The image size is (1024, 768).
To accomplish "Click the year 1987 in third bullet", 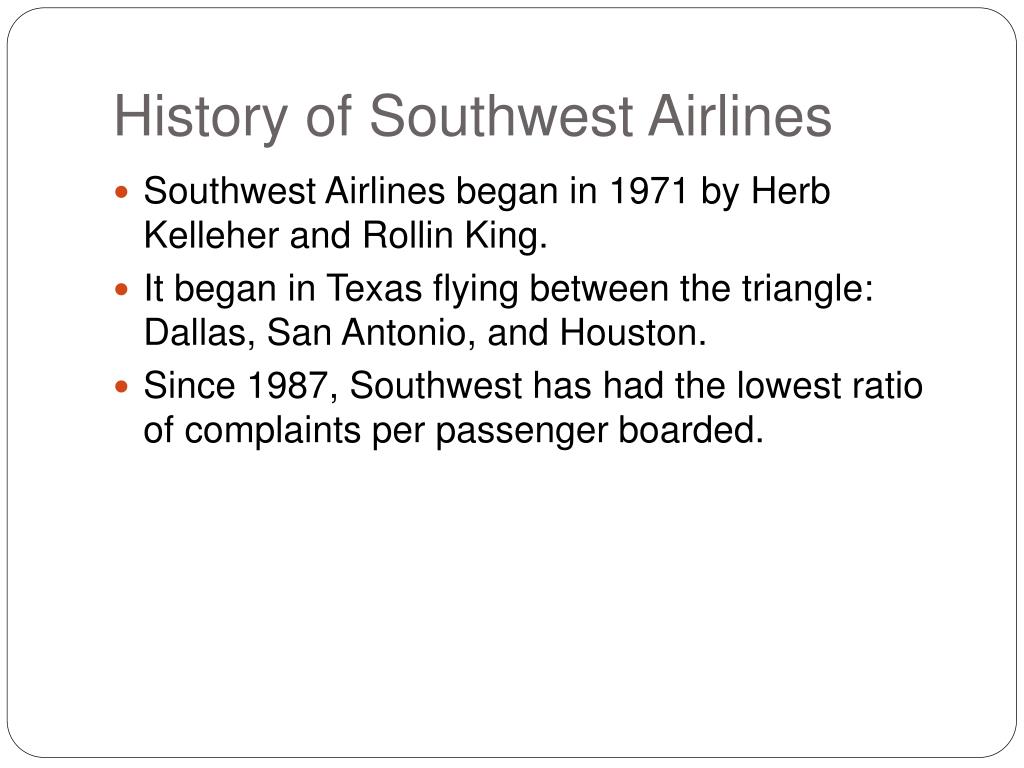I will click(x=287, y=385).
